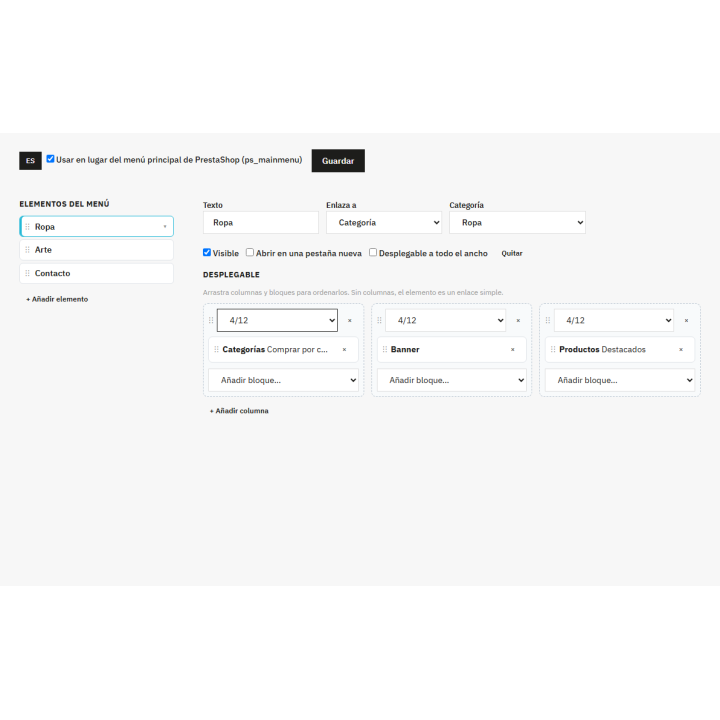Select the Ropa menu element
This screenshot has width=720, height=720.
click(96, 226)
